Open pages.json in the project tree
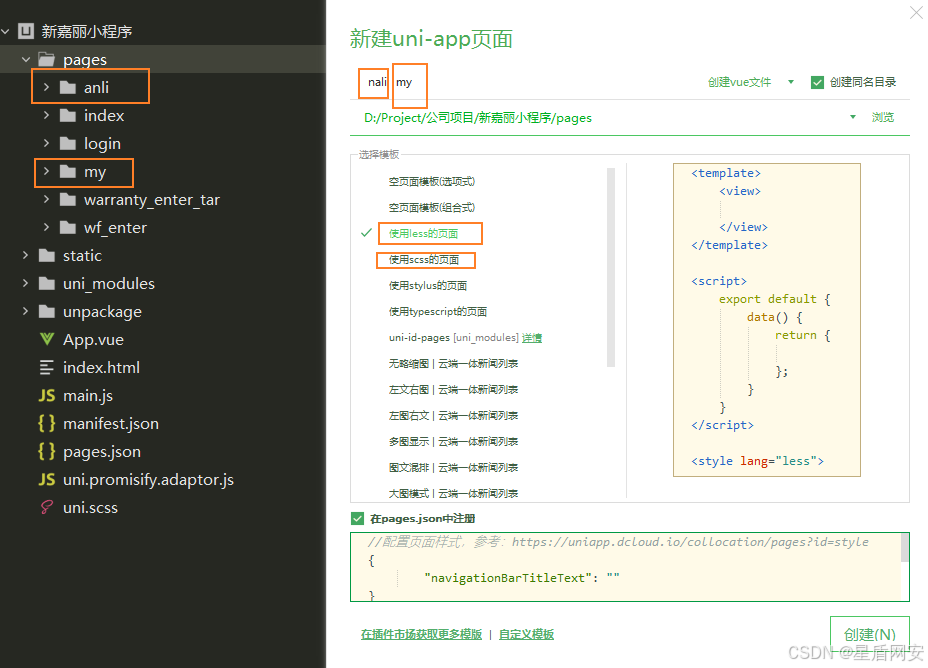This screenshot has height=668, width=928. click(x=102, y=451)
